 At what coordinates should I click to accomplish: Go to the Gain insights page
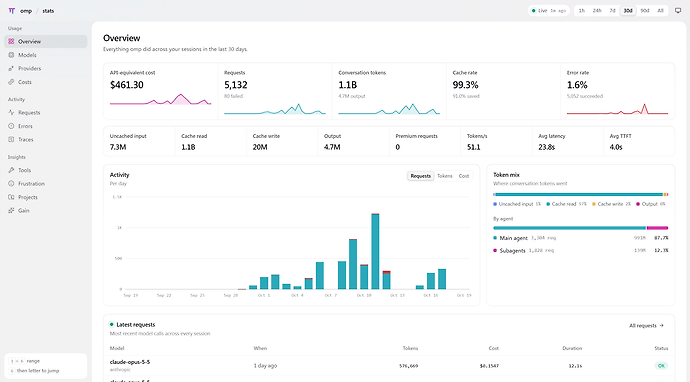[x=46, y=210]
